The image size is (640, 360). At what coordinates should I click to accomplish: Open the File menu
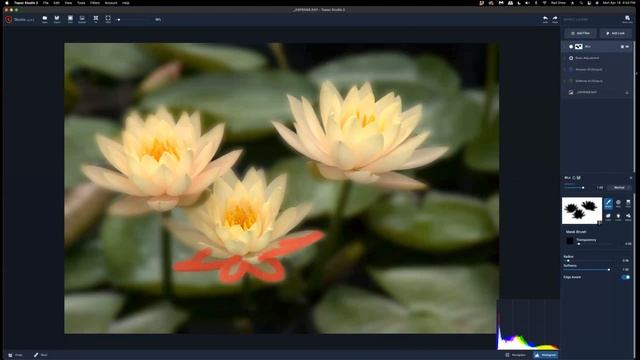46,3
